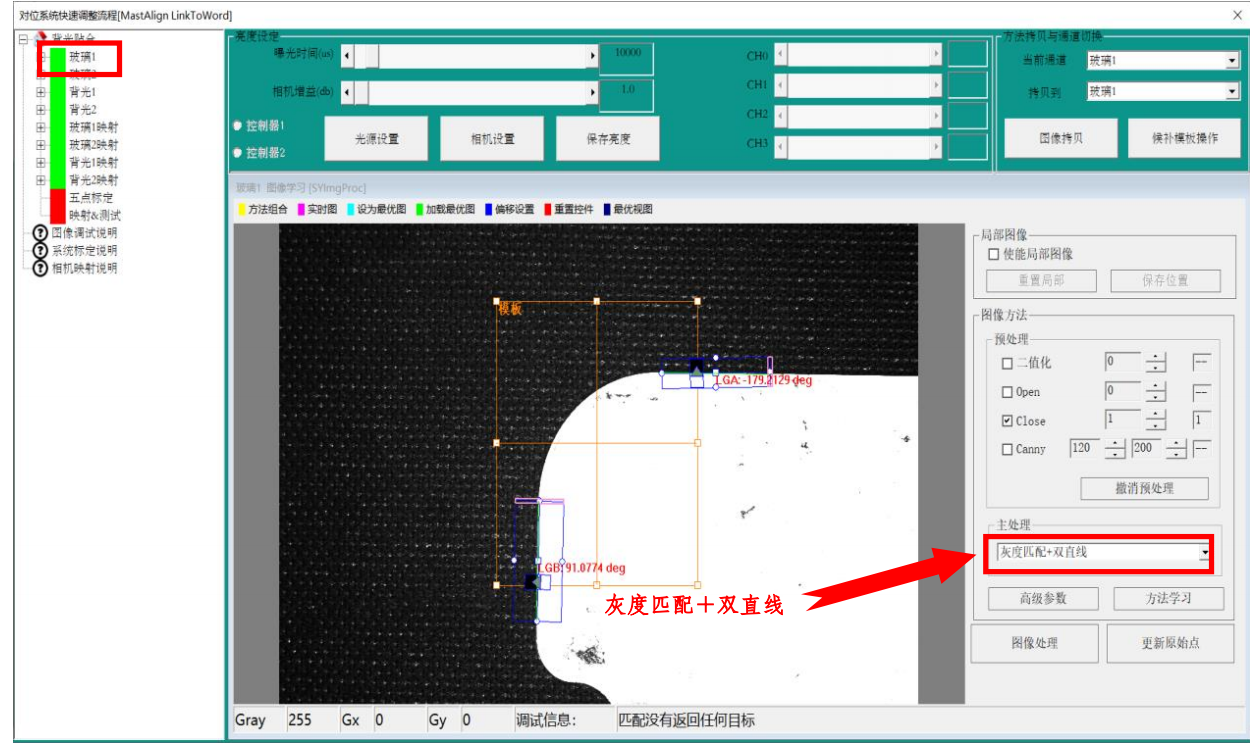Click the 相机映射说明 question mark icon

(41, 268)
